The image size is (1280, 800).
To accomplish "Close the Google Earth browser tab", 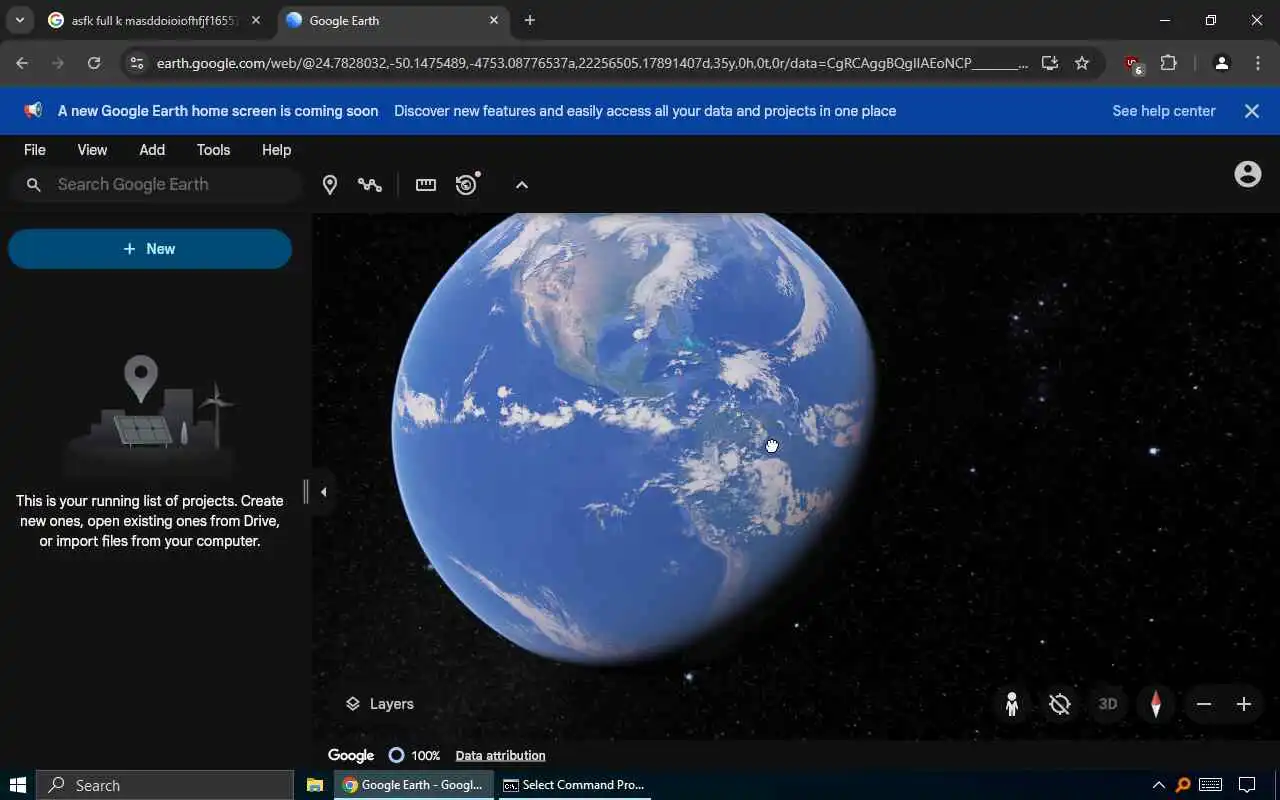I will 494,20.
